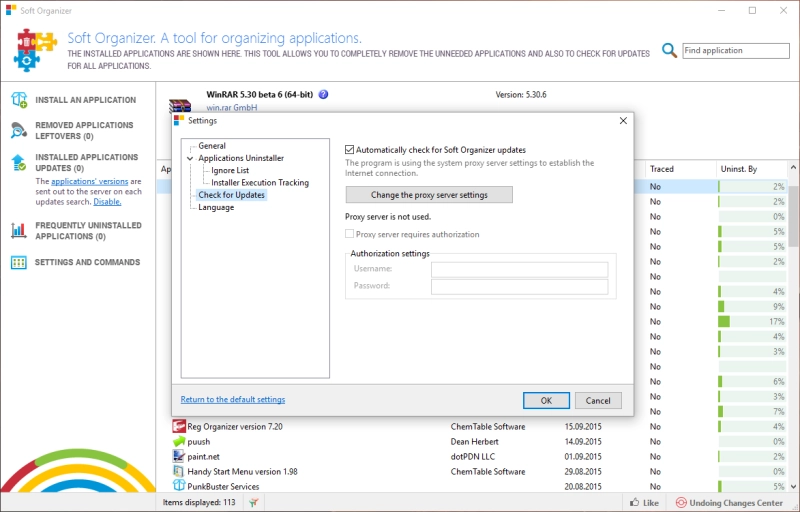Select Applications Uninstaller in settings tree
The image size is (800, 512).
[241, 158]
